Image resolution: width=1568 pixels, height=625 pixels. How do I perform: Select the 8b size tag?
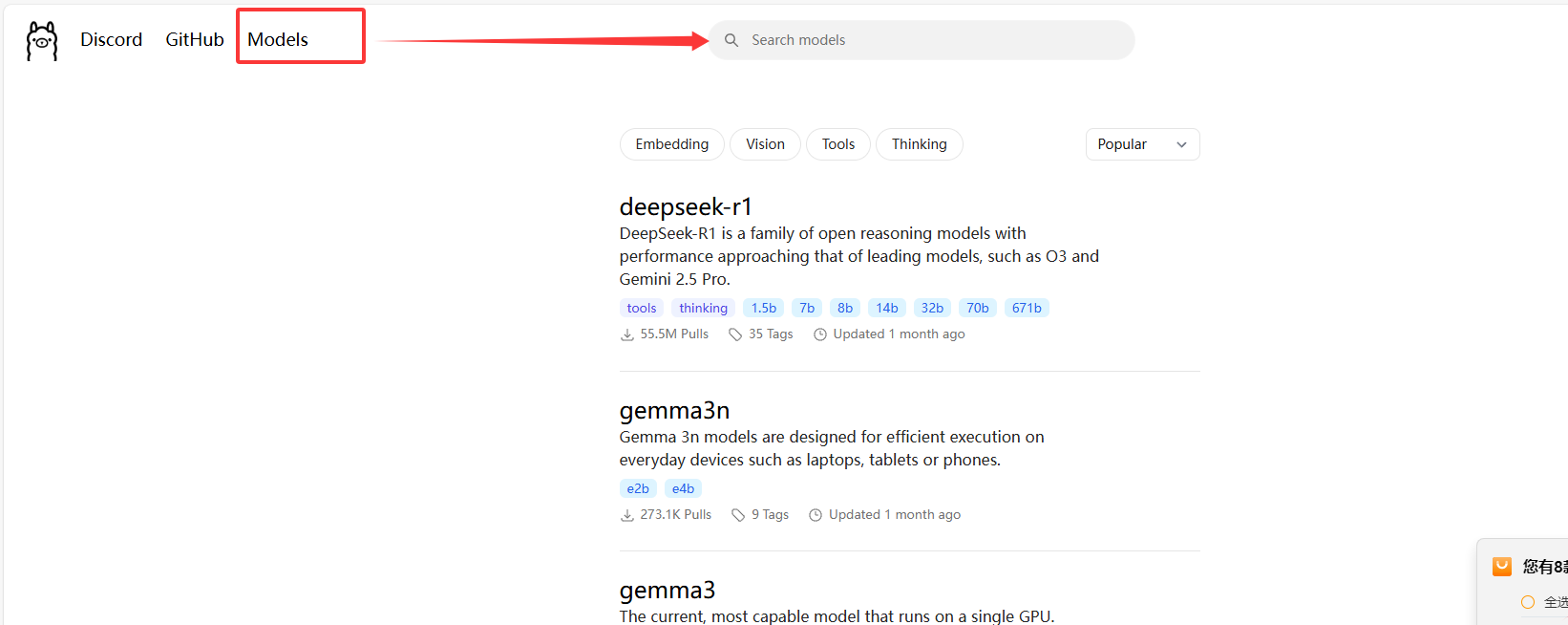pyautogui.click(x=845, y=308)
